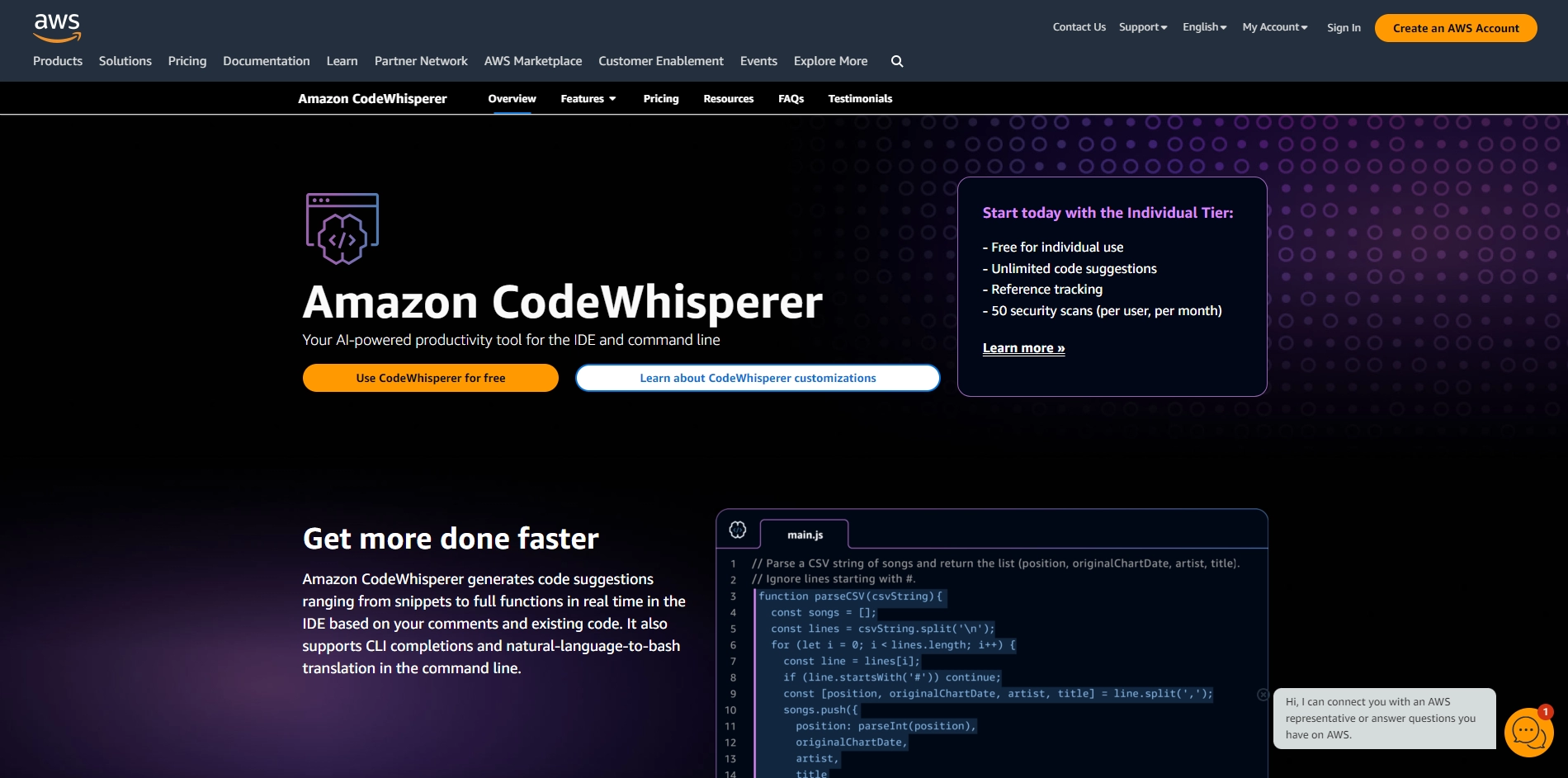Open AWS Marketplace in top navigation
The image size is (1568, 778).
tap(533, 61)
